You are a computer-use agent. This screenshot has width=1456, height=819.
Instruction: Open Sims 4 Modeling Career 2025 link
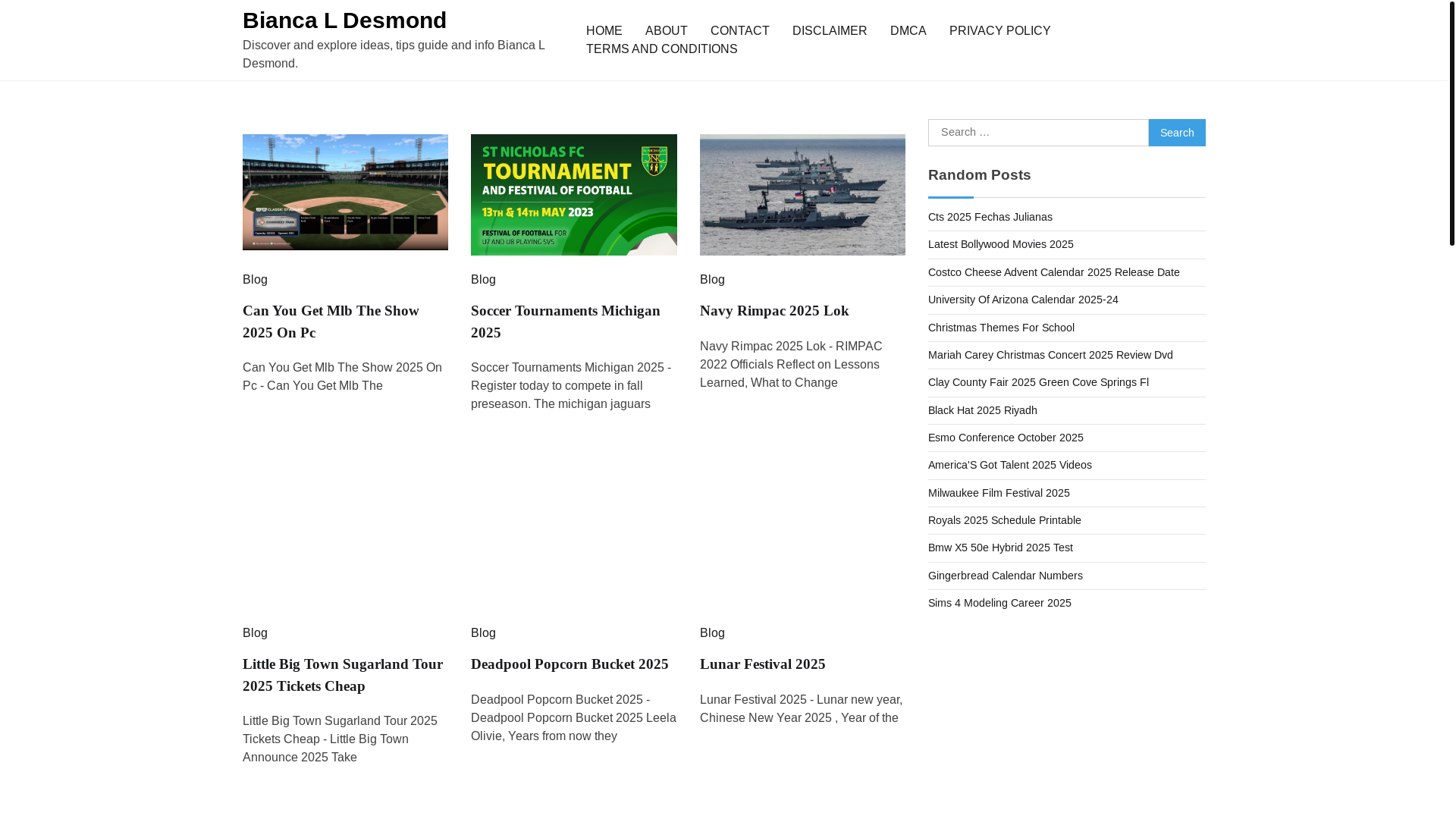pyautogui.click(x=999, y=603)
